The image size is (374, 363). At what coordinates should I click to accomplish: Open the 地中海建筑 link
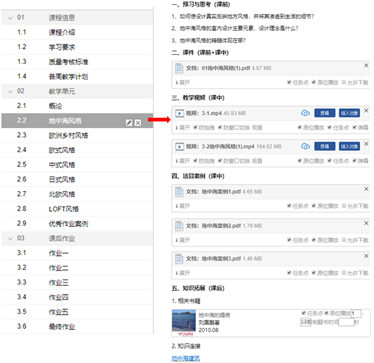coord(186,358)
